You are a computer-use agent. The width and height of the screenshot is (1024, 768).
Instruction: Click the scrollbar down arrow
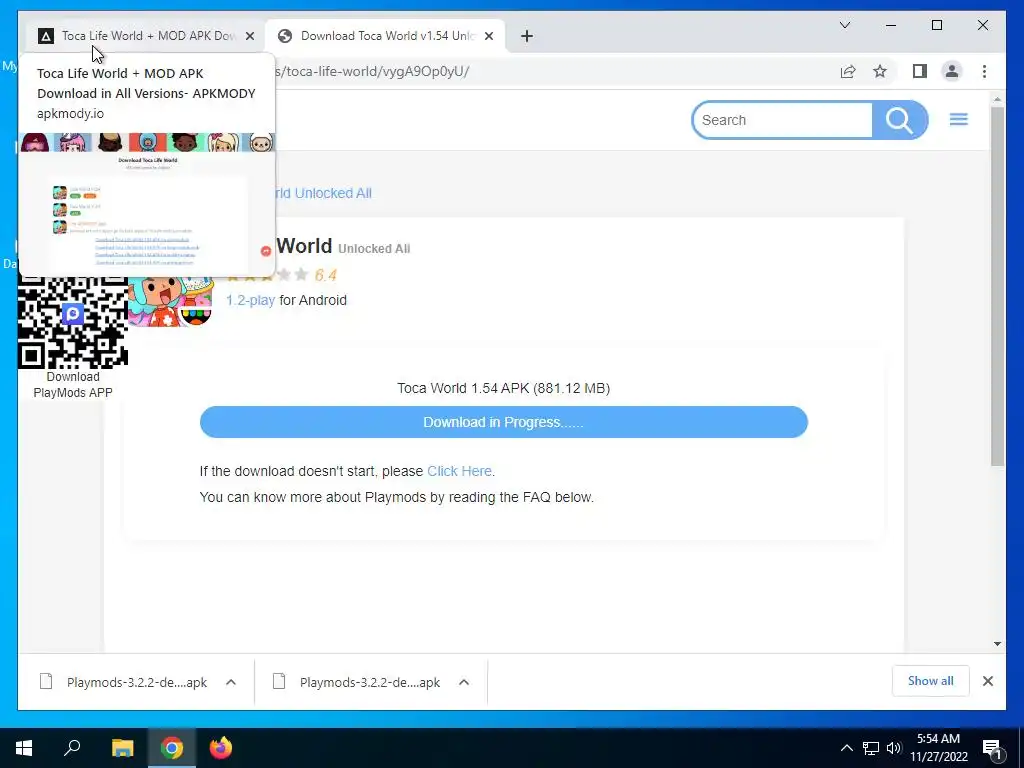tap(997, 644)
